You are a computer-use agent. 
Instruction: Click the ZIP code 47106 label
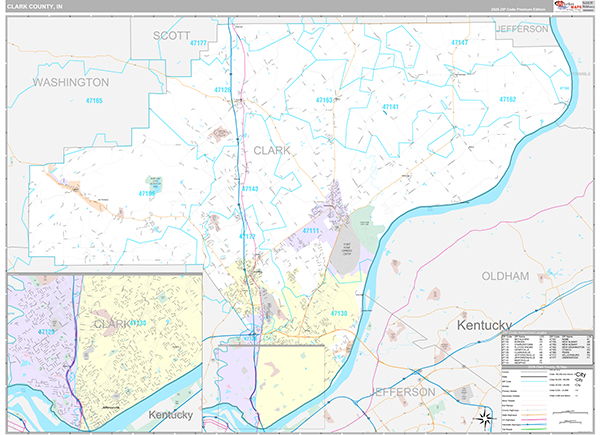coord(146,192)
